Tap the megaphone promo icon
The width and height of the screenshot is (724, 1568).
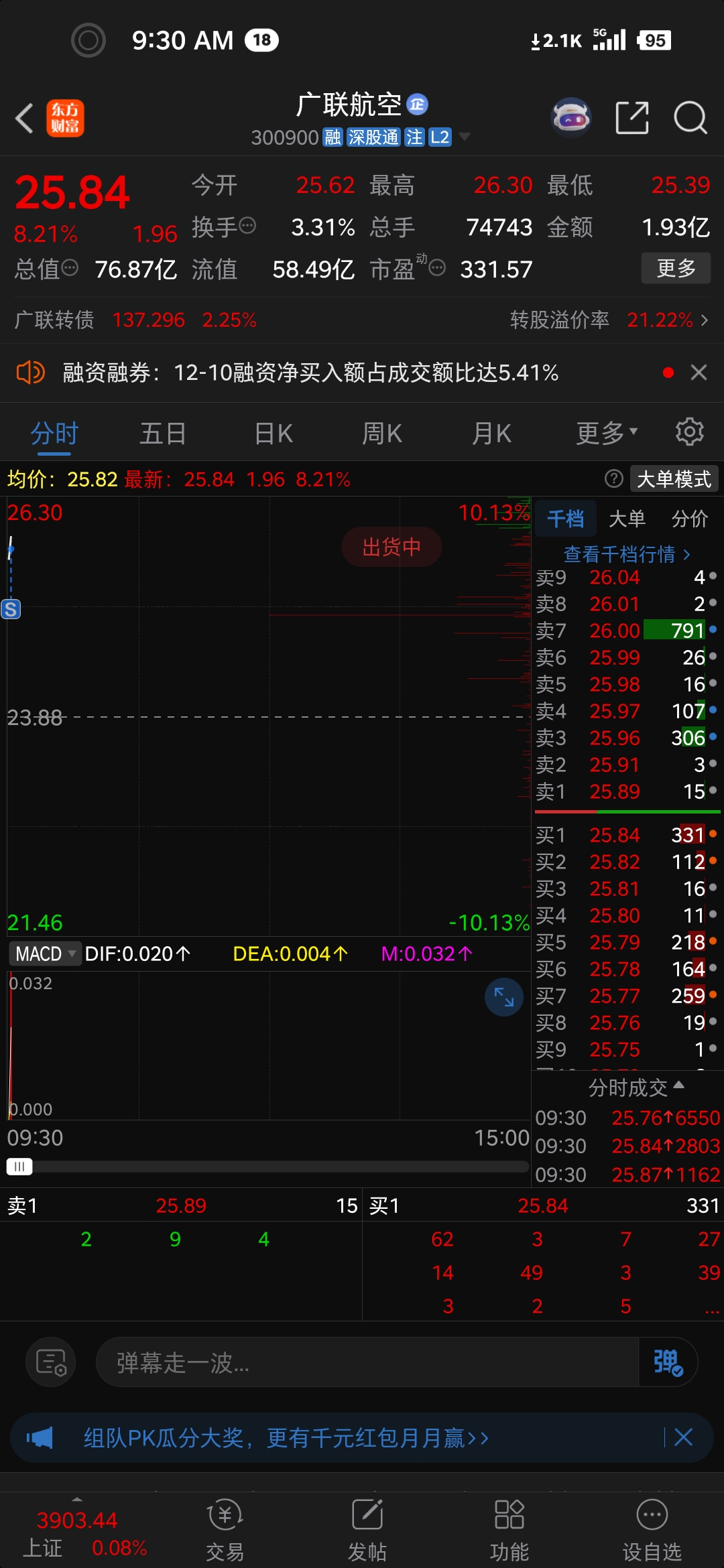40,1437
